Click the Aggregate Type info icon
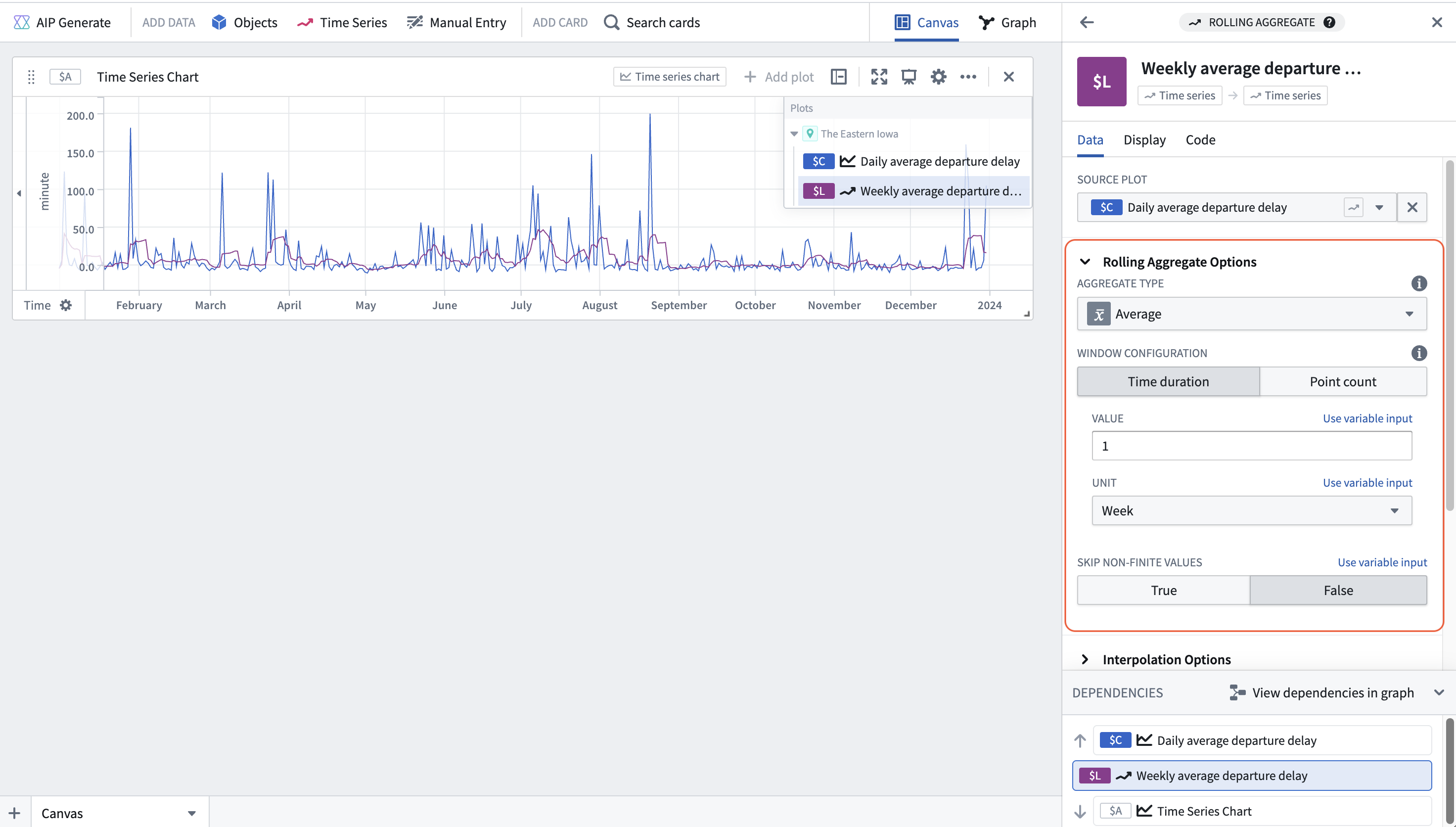The width and height of the screenshot is (1456, 827). coord(1418,283)
